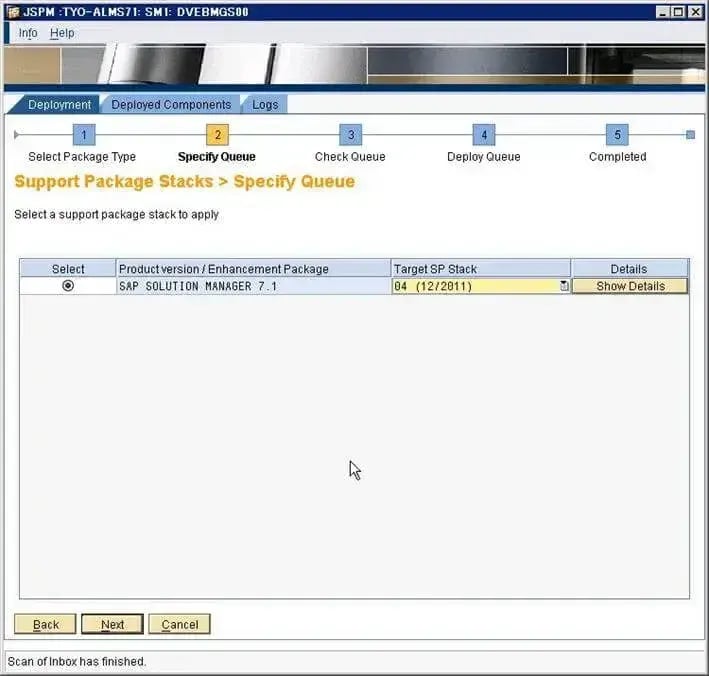Click the Cancel button

click(x=180, y=624)
